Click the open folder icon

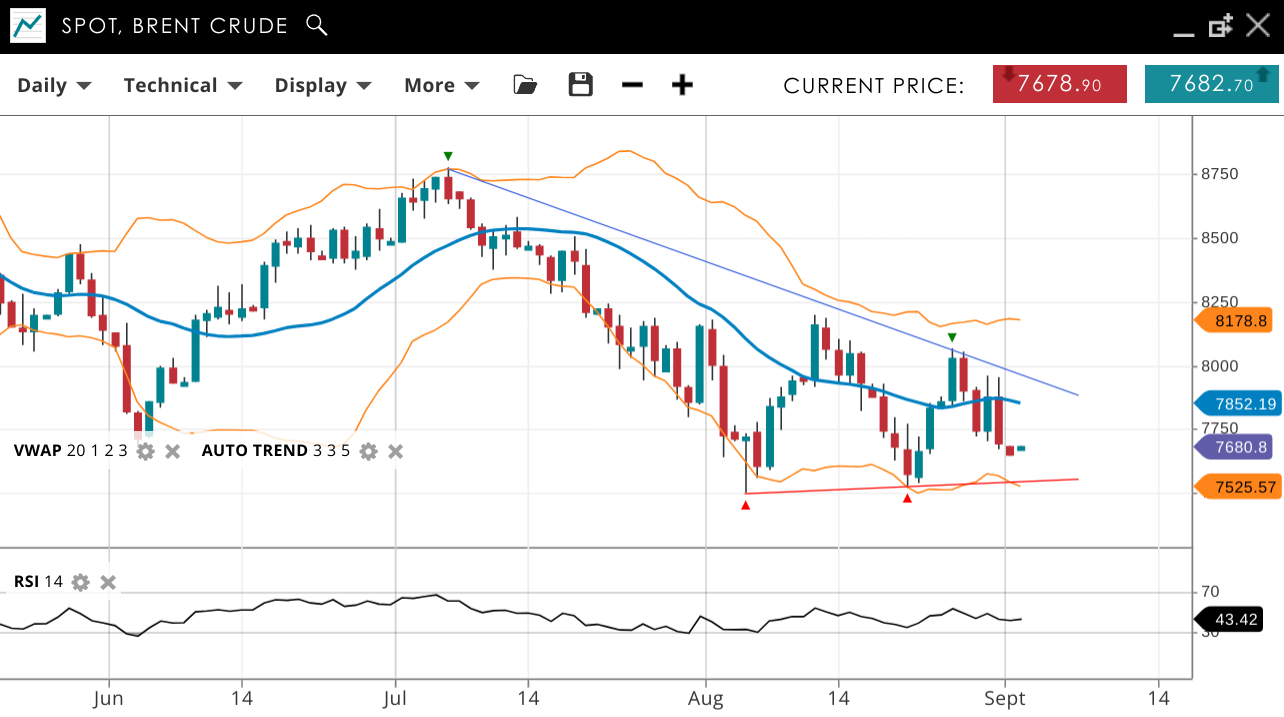pos(525,85)
